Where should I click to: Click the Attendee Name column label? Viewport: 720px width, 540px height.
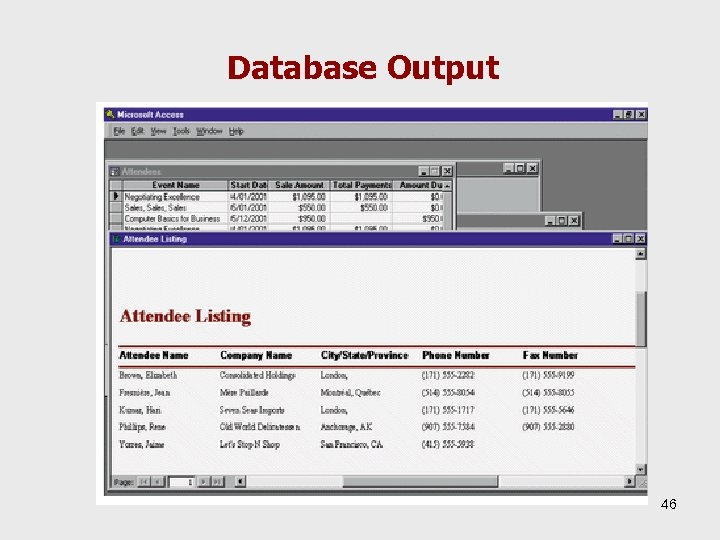(153, 355)
